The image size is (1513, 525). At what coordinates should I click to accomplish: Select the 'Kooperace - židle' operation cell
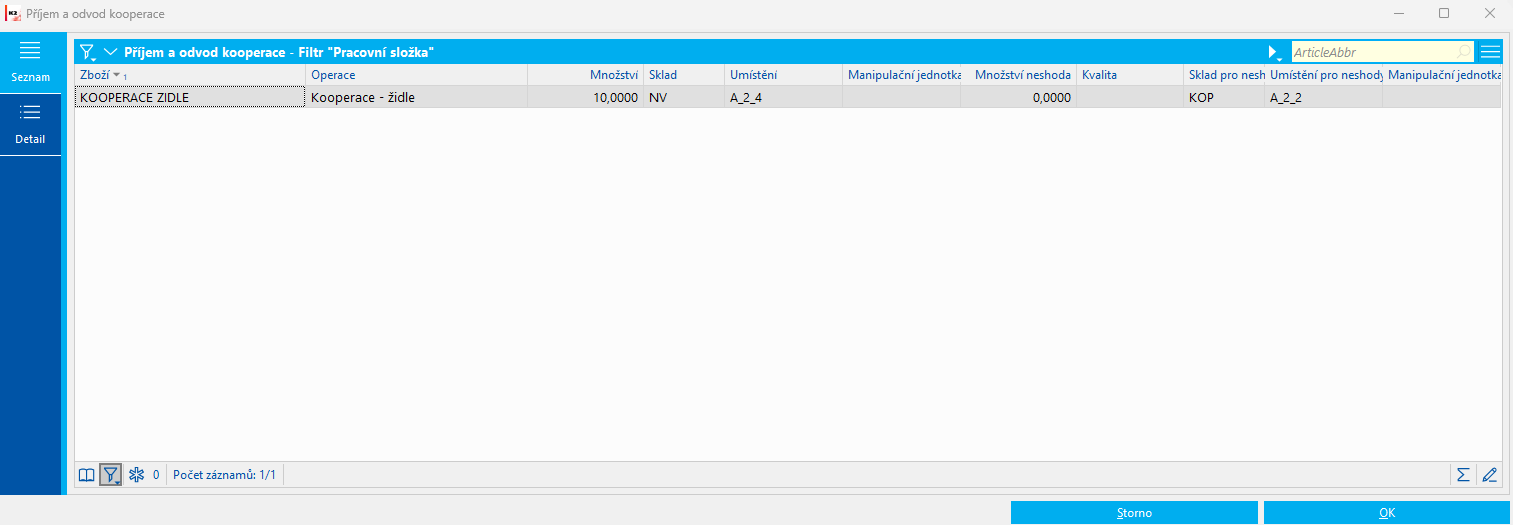click(x=416, y=97)
